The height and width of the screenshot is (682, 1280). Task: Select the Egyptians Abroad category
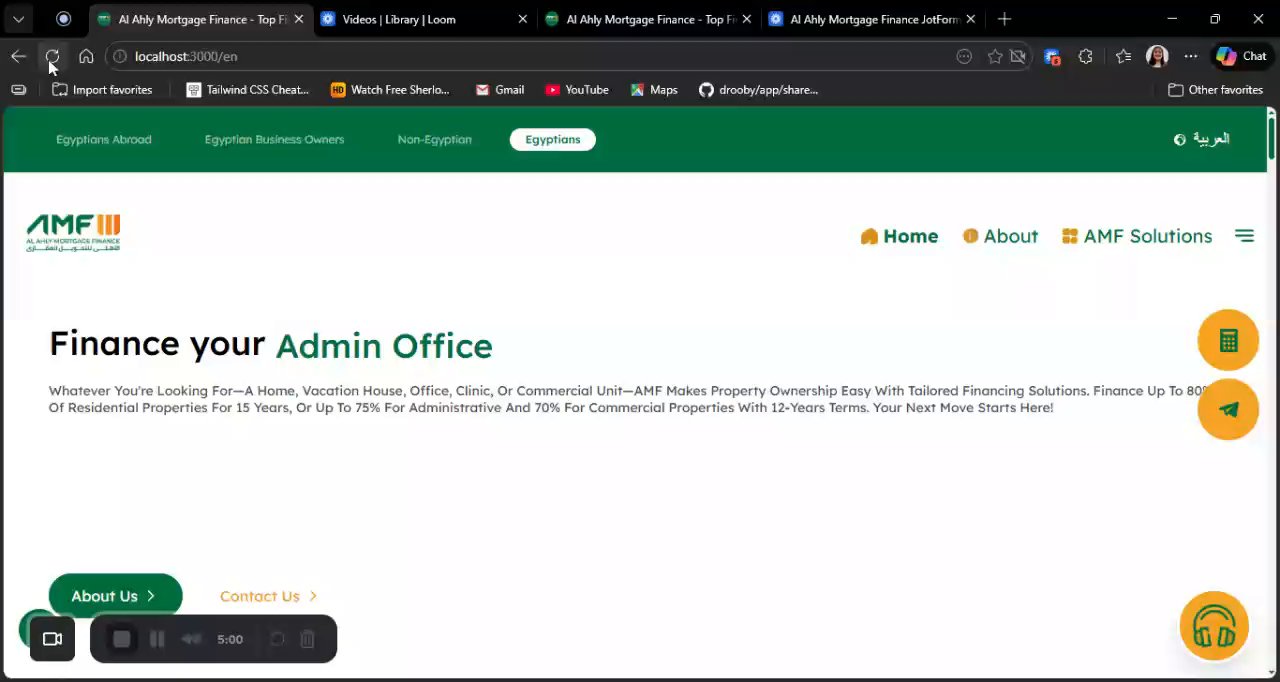104,140
